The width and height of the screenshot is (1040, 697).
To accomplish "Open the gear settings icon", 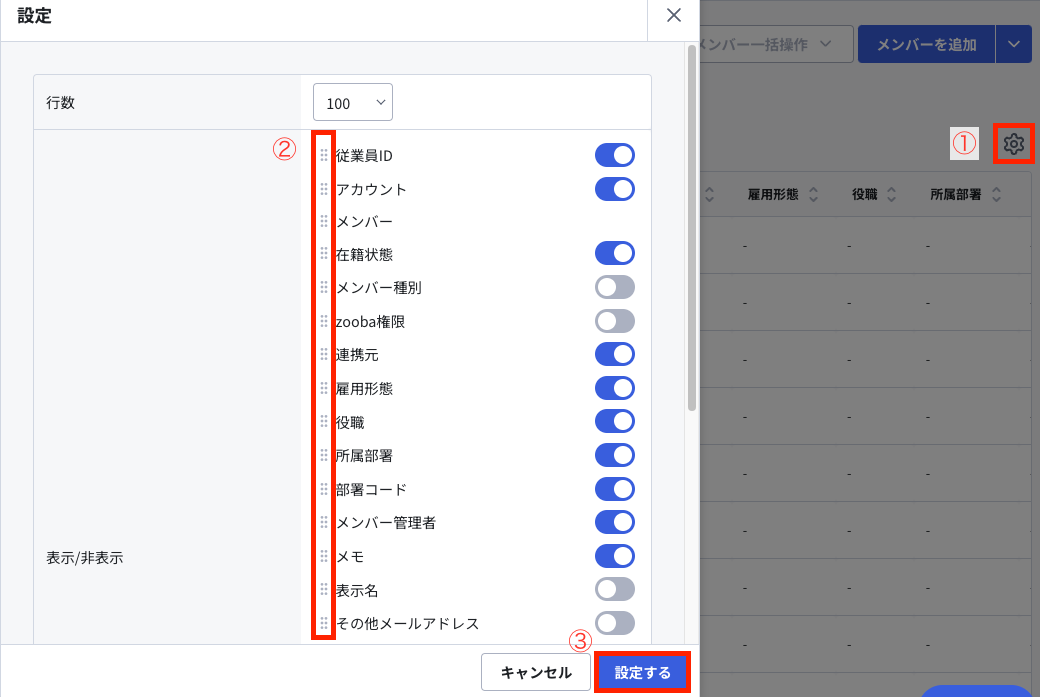I will pos(1013,143).
